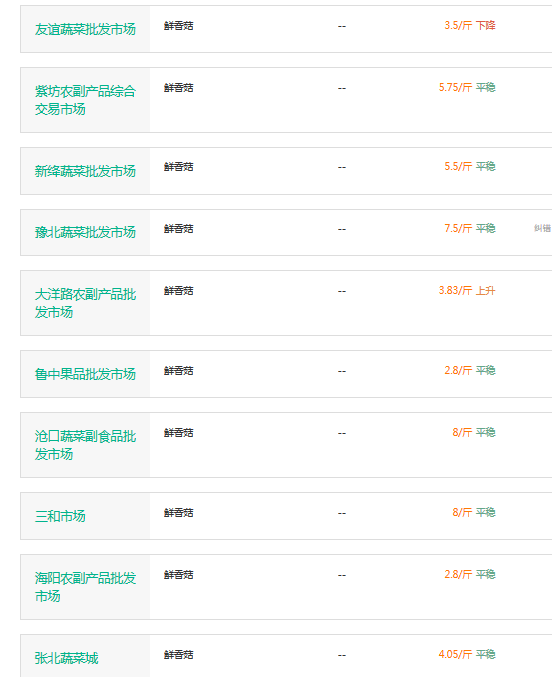Click the 三和市场 market name
552x677 pixels.
[x=60, y=516]
